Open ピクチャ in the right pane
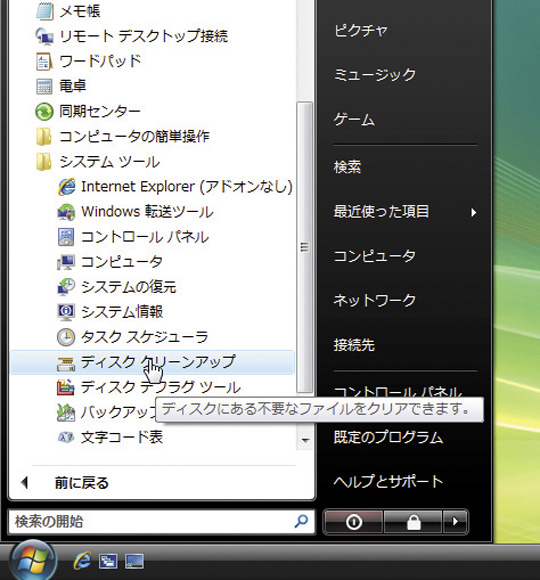Image resolution: width=540 pixels, height=580 pixels. [x=361, y=30]
